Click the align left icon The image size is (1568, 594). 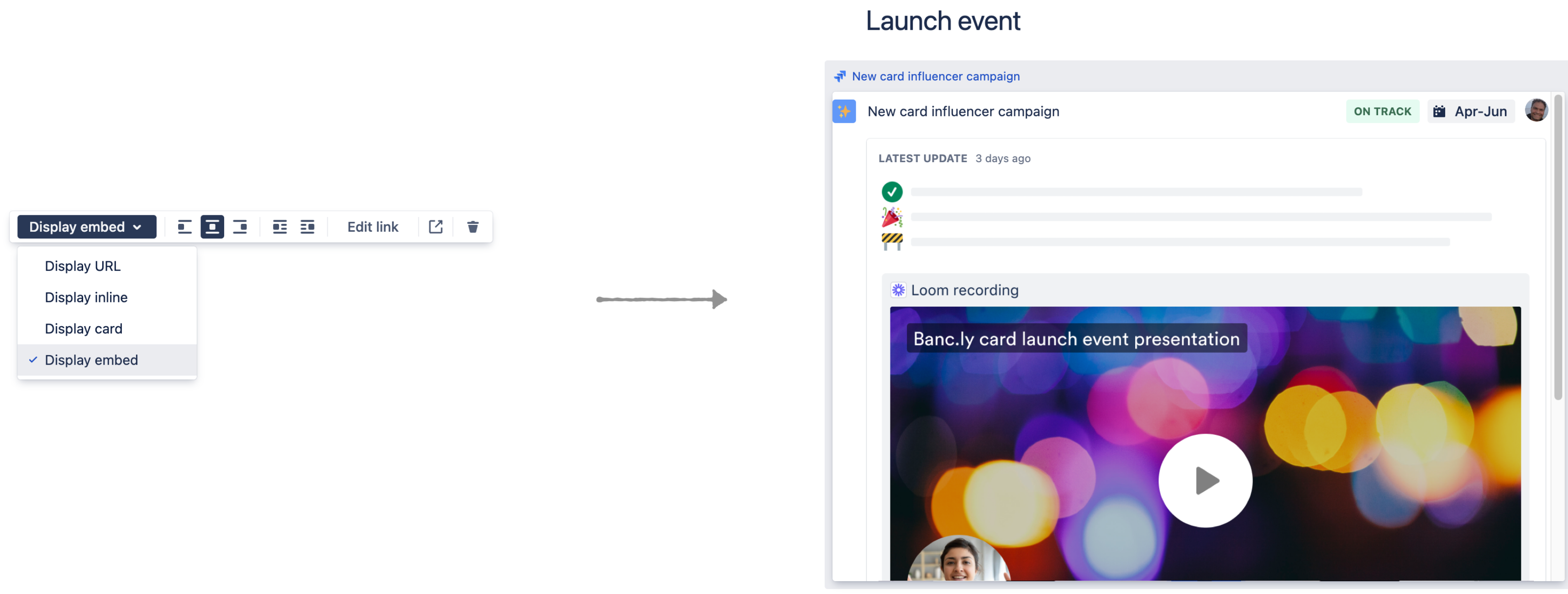(x=183, y=227)
